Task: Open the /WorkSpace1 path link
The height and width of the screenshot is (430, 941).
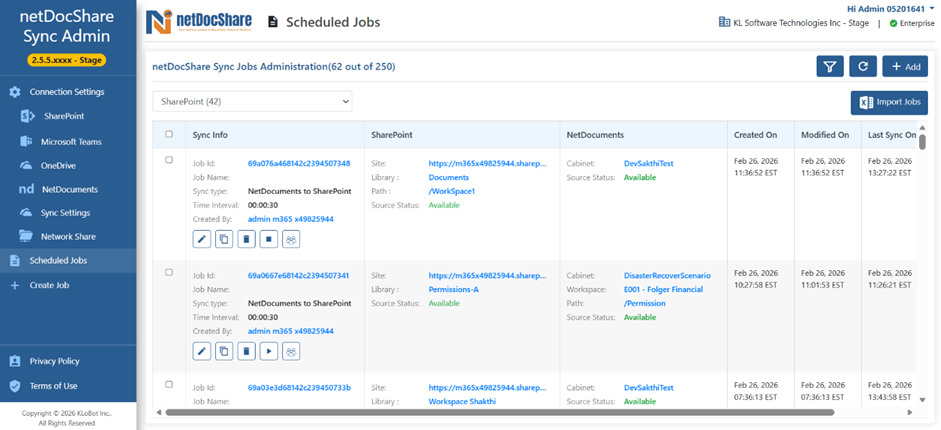Action: (x=451, y=191)
